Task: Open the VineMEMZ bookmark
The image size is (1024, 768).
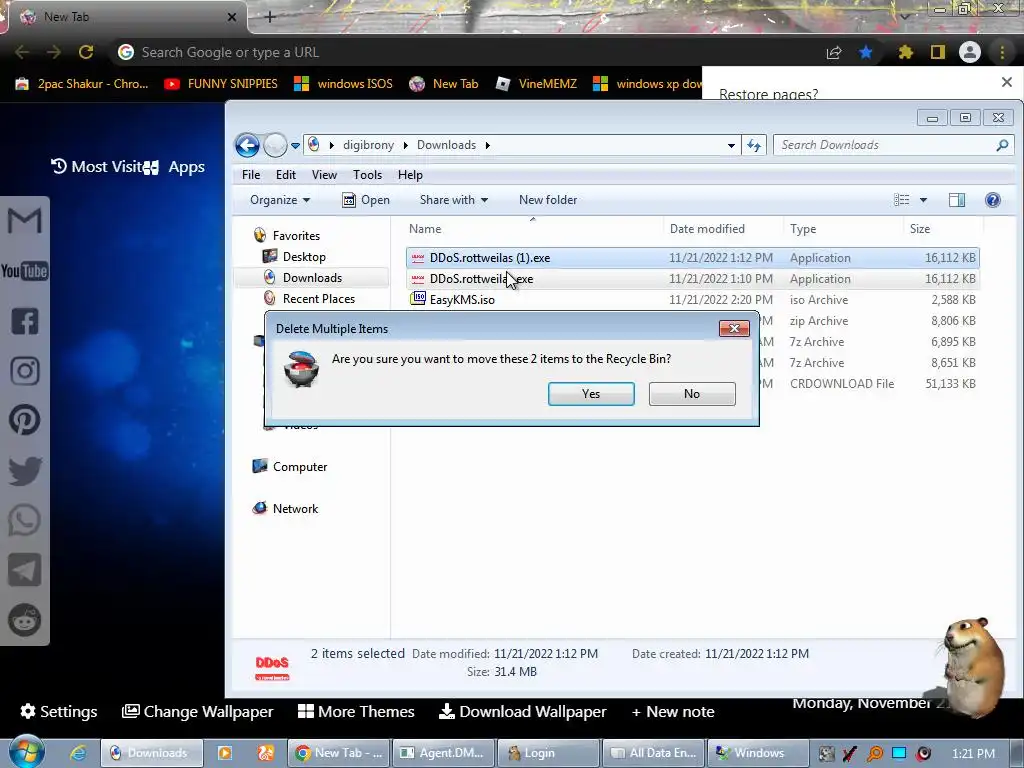Action: click(x=536, y=84)
